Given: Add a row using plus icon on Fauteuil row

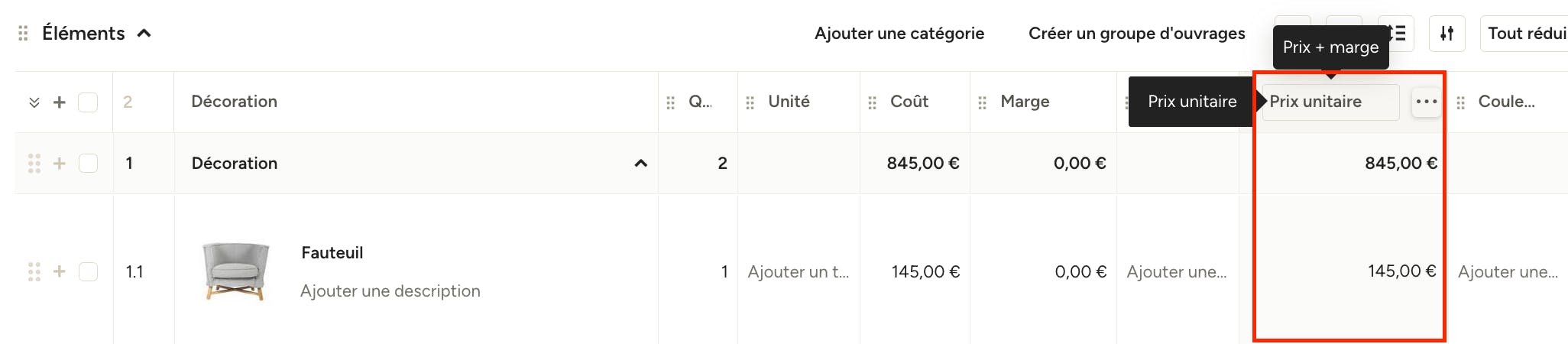Looking at the screenshot, I should [x=60, y=271].
